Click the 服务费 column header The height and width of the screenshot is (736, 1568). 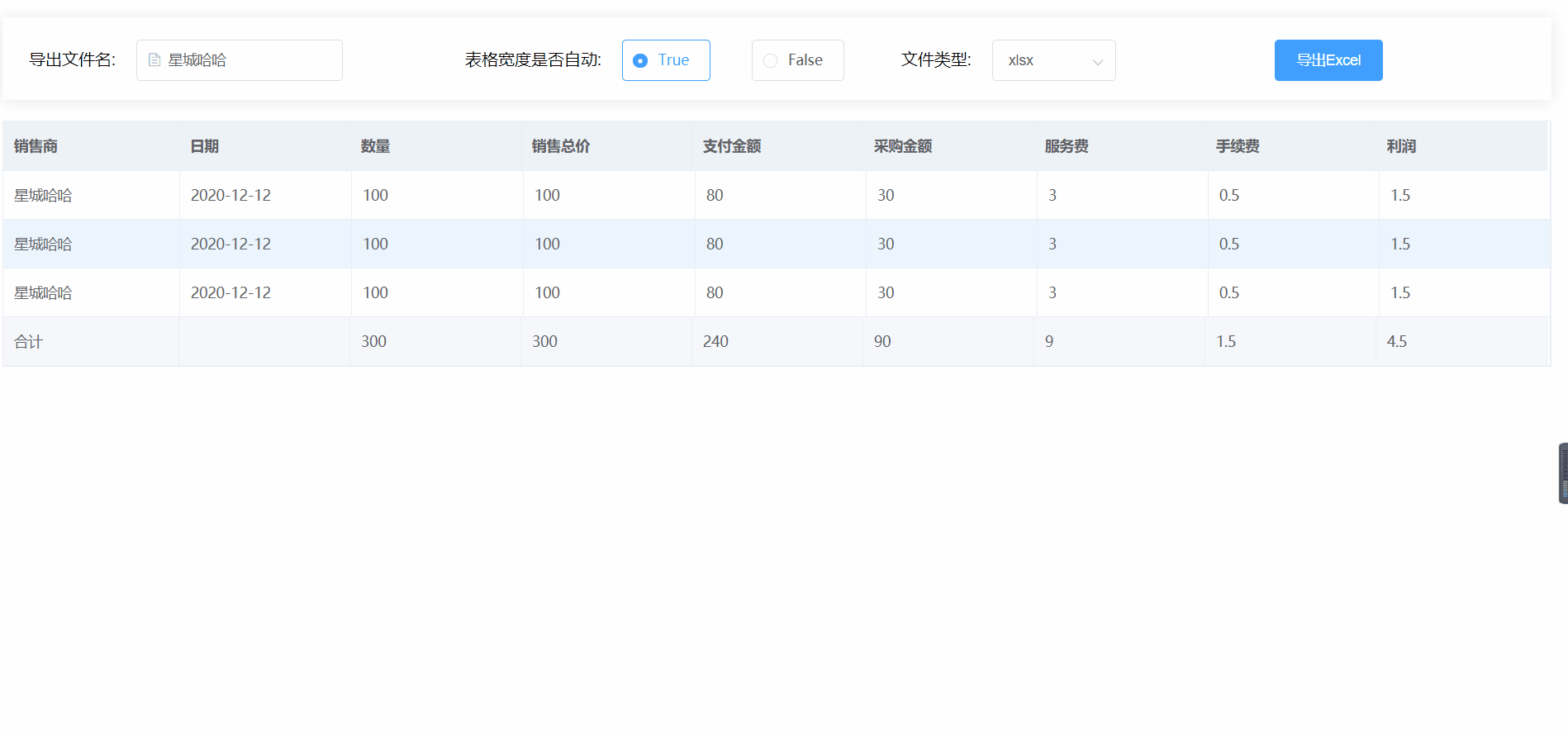(x=1067, y=146)
